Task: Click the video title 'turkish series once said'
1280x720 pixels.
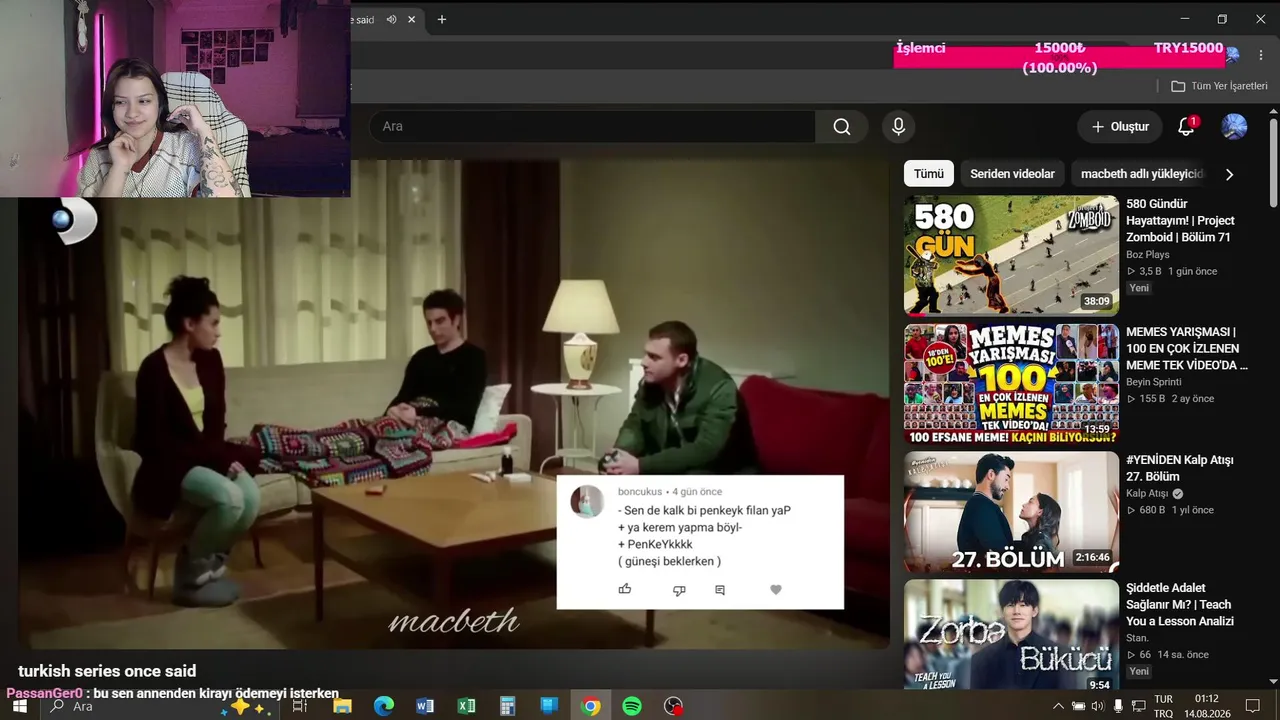Action: coord(107,671)
